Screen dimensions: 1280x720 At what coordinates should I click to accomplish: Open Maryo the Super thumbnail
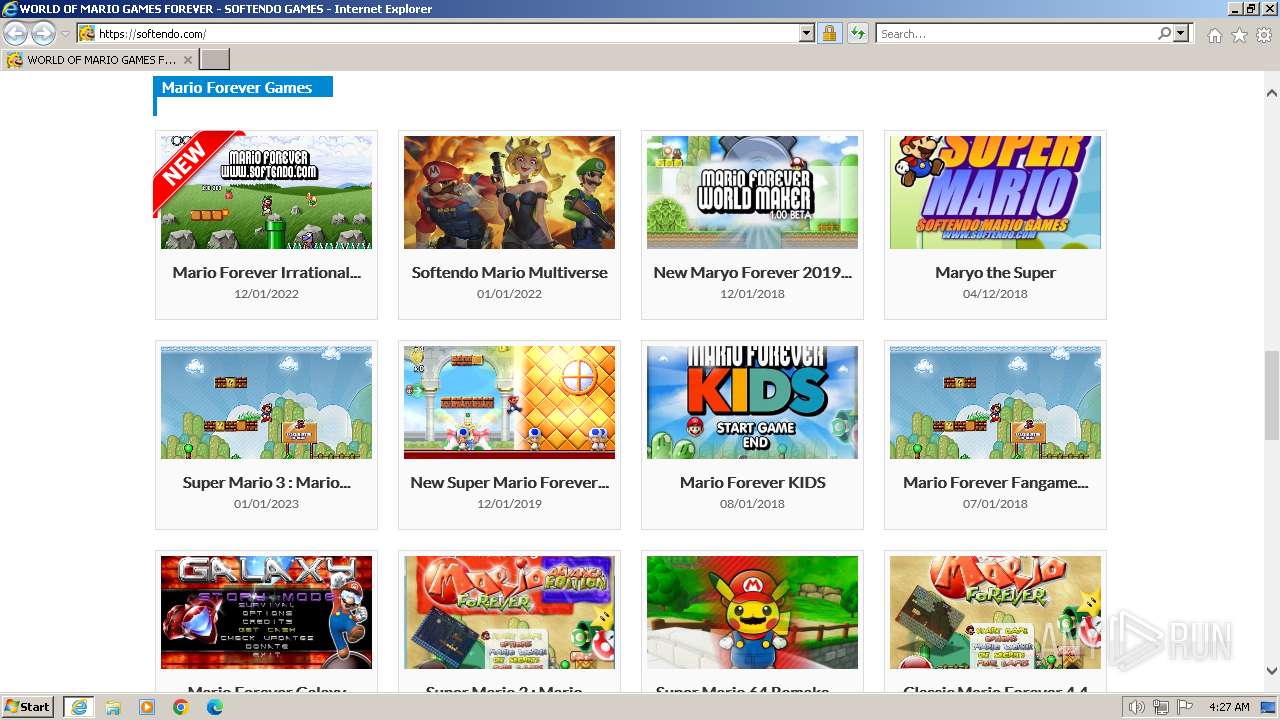(x=995, y=192)
